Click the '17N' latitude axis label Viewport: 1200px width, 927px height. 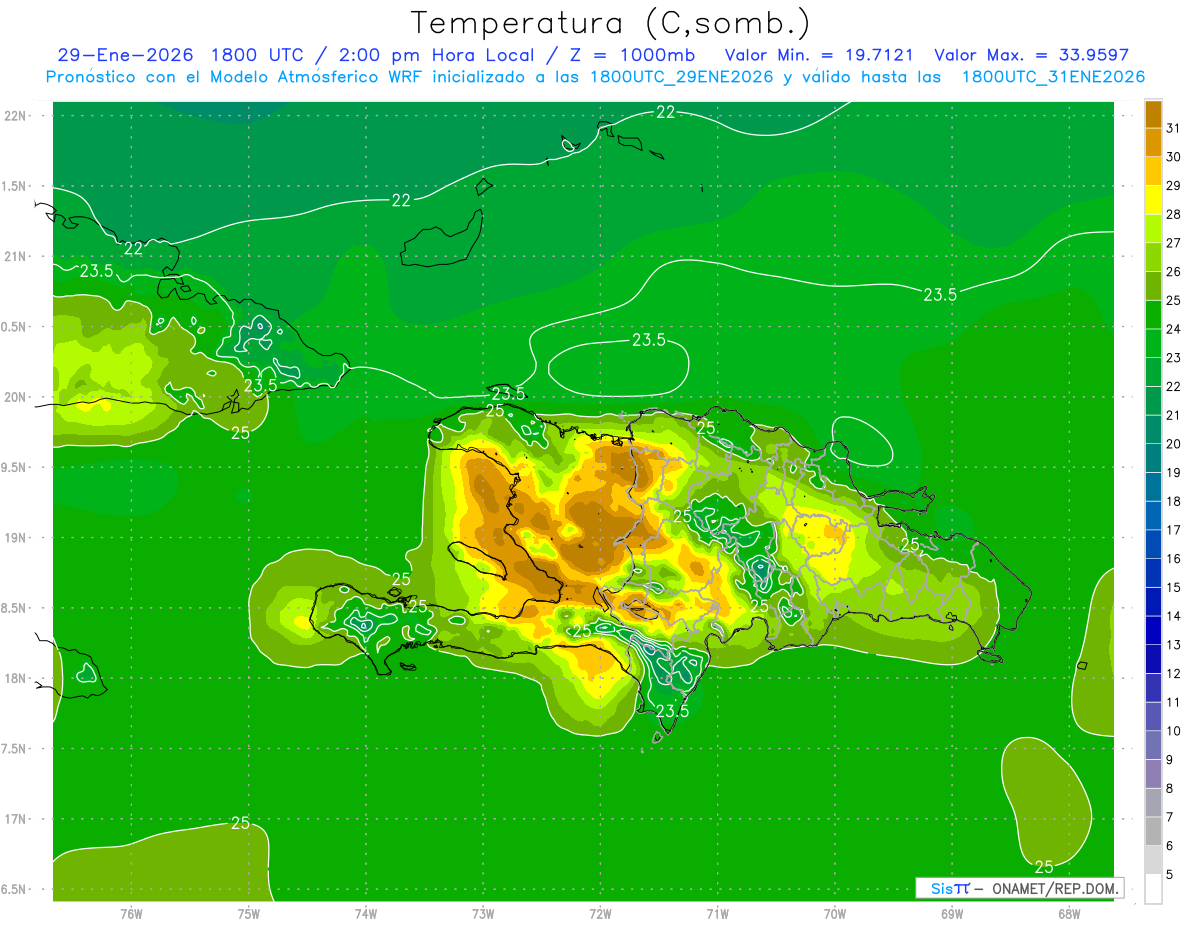click(x=16, y=819)
